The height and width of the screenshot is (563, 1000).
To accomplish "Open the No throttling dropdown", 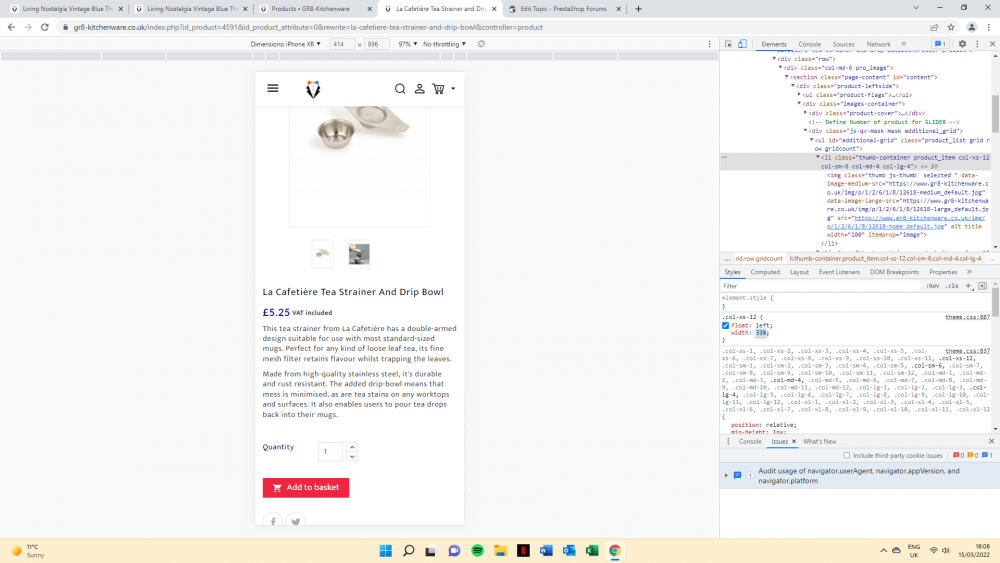I will 445,44.
